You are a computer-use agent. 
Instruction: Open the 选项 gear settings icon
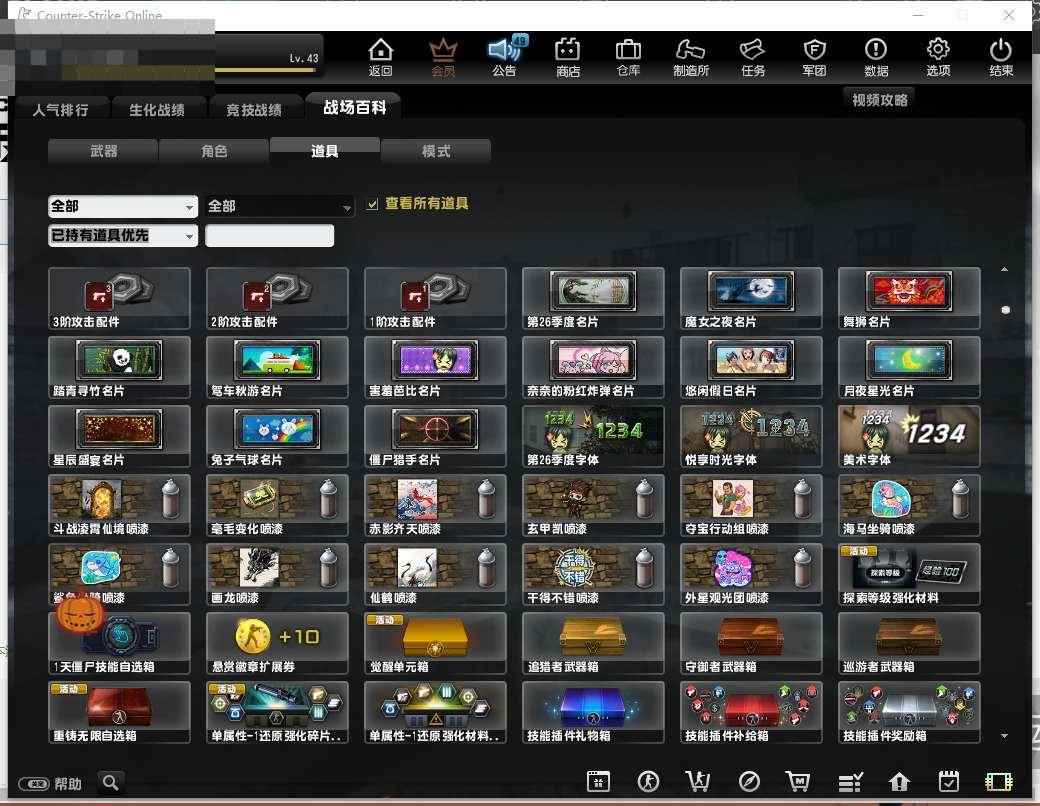(938, 58)
